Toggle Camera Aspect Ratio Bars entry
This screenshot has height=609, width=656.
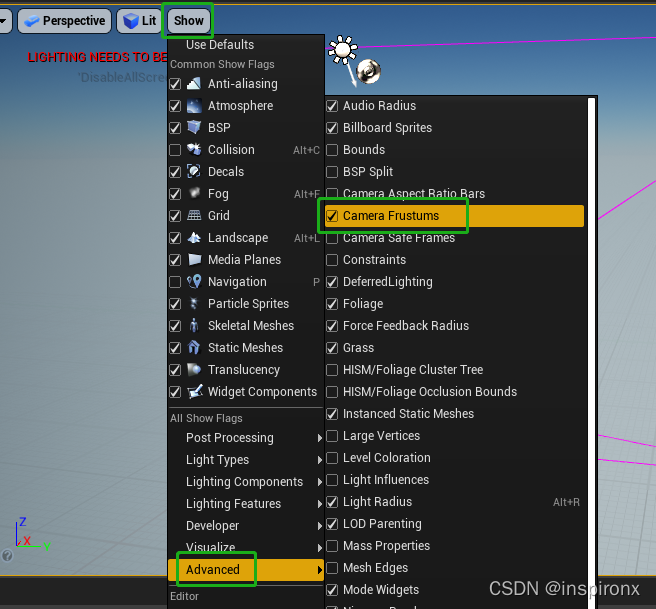[x=455, y=194]
